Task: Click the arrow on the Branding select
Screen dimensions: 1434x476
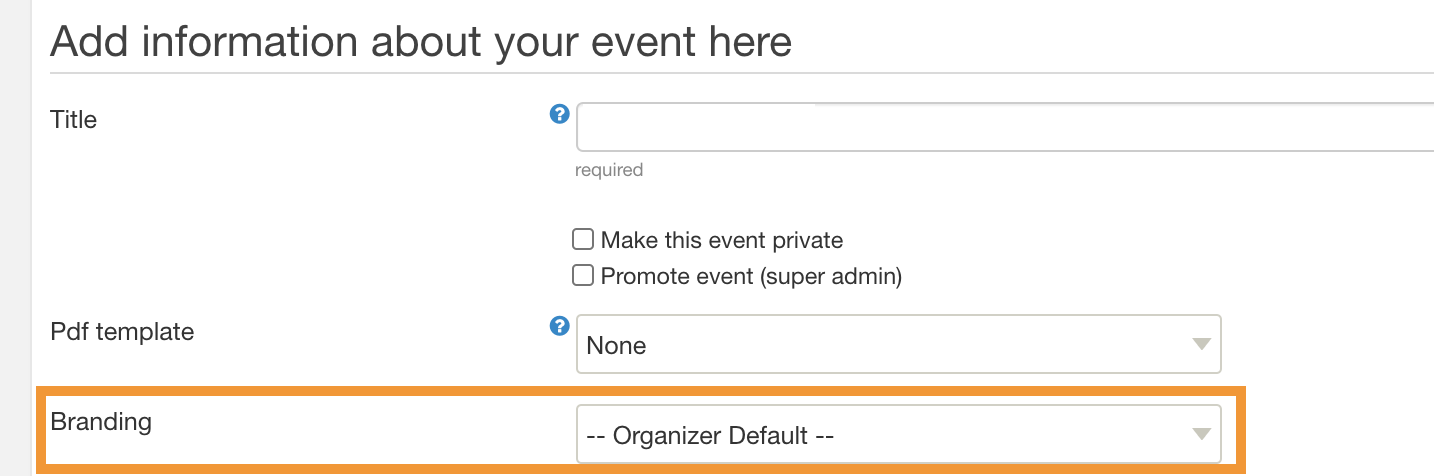Action: [x=1200, y=434]
